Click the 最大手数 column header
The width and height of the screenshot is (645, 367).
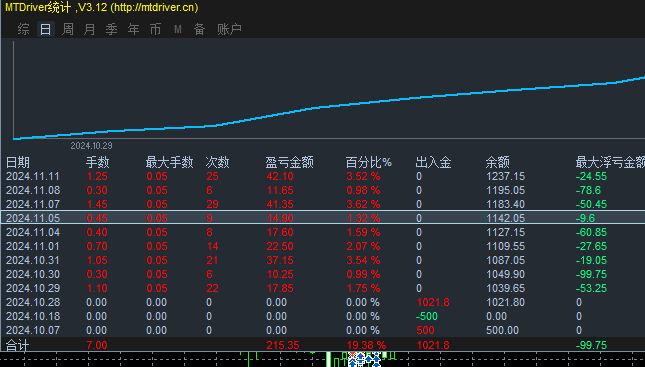(x=169, y=163)
